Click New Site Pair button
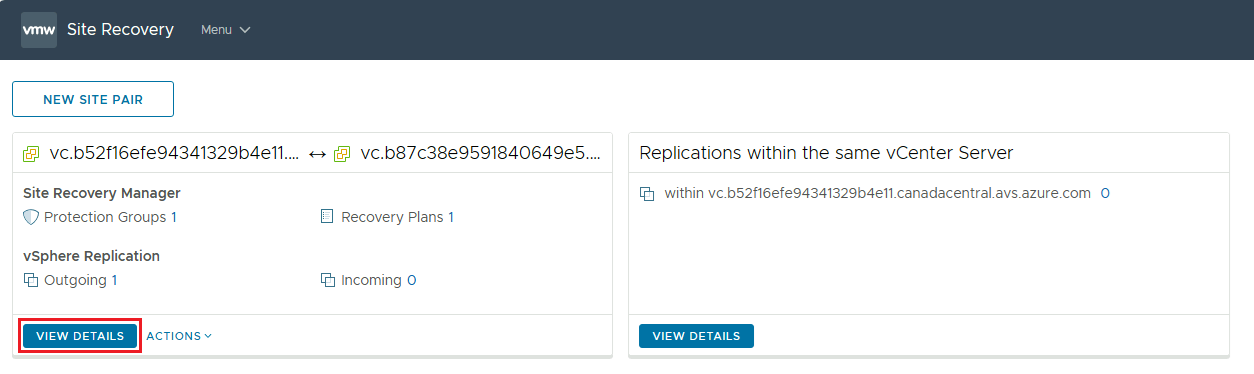 click(x=93, y=99)
